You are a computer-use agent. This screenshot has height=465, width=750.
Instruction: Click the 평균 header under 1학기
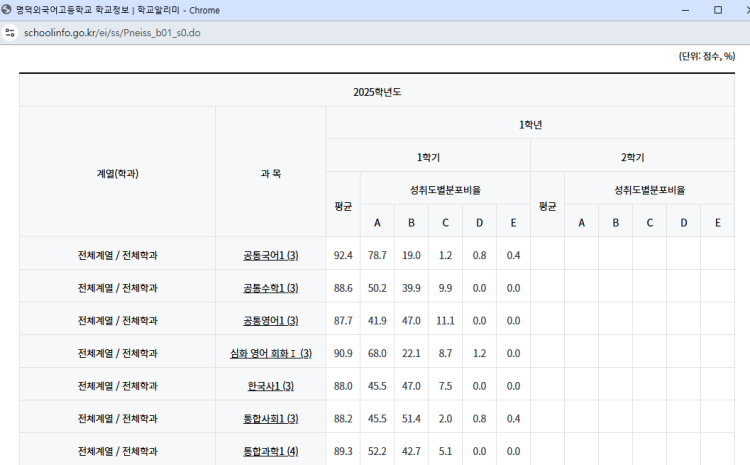click(x=343, y=206)
